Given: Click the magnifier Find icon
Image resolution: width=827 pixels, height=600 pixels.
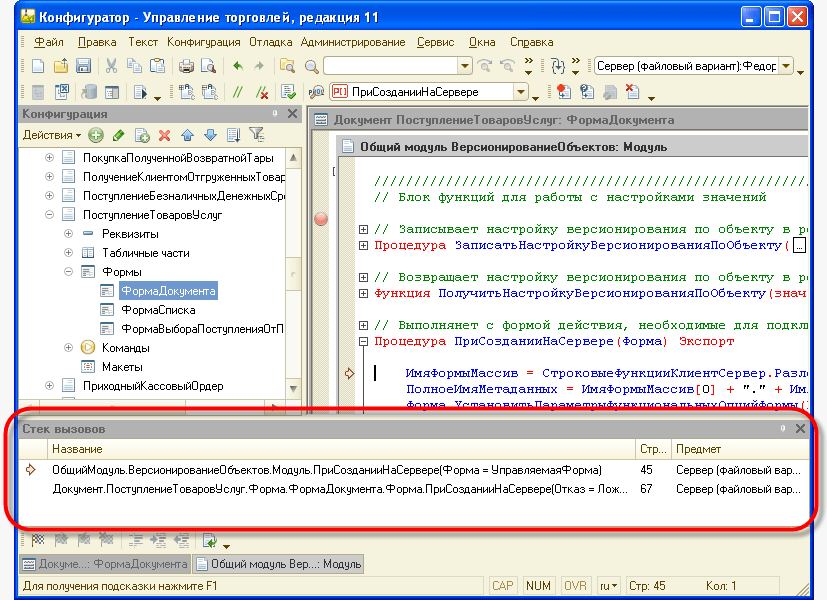Looking at the screenshot, I should (x=311, y=66).
